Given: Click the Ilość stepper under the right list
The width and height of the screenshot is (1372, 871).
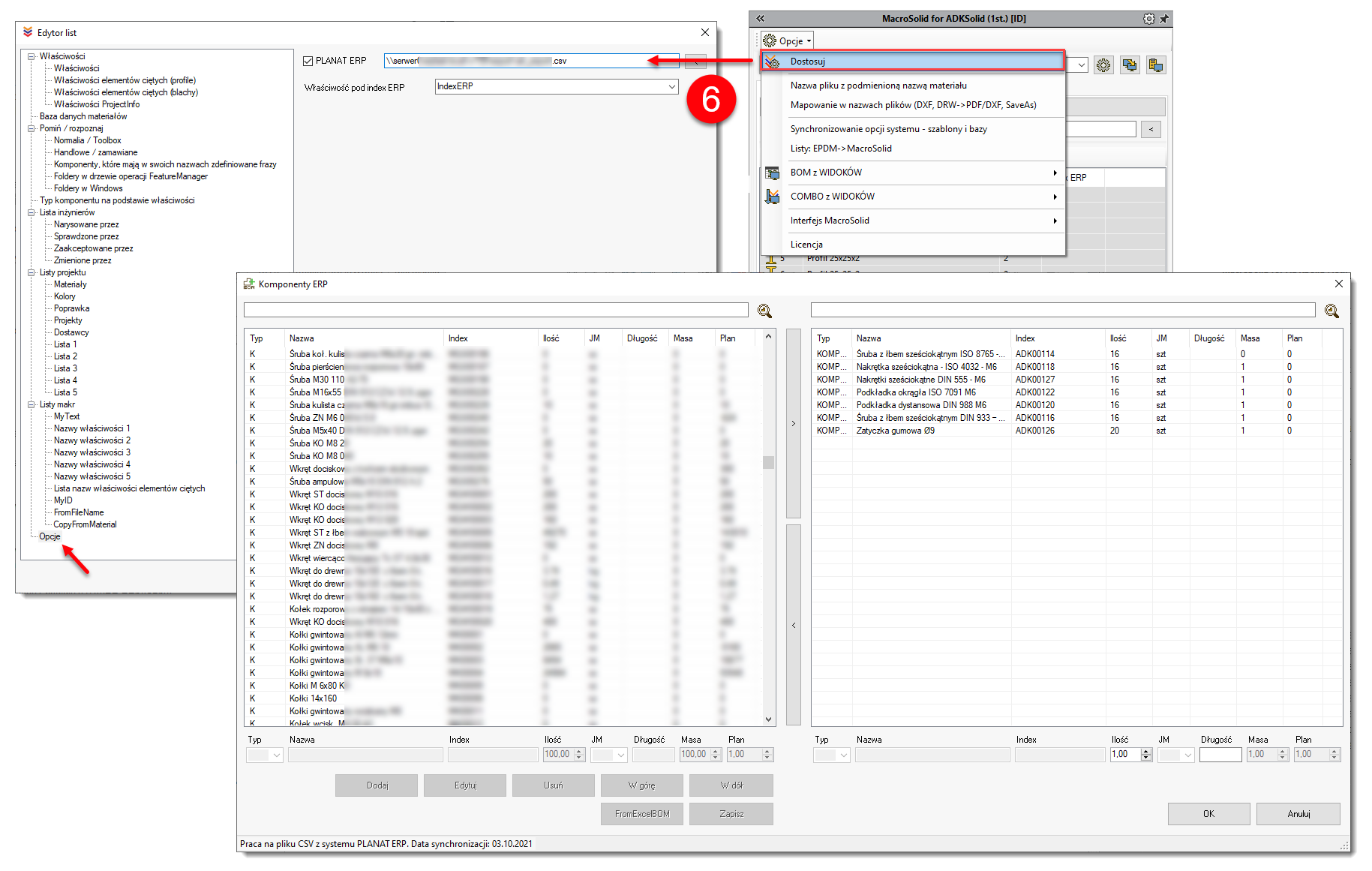Looking at the screenshot, I should pos(1145,755).
